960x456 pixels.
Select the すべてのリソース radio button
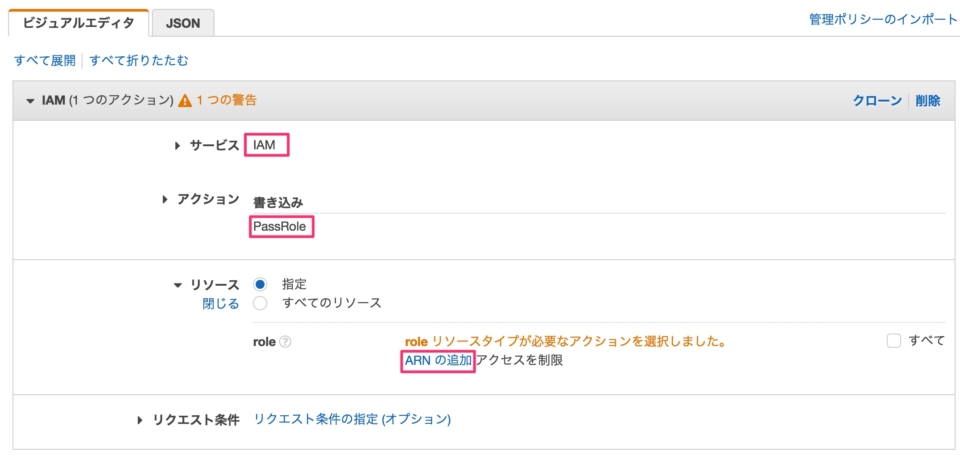[260, 303]
